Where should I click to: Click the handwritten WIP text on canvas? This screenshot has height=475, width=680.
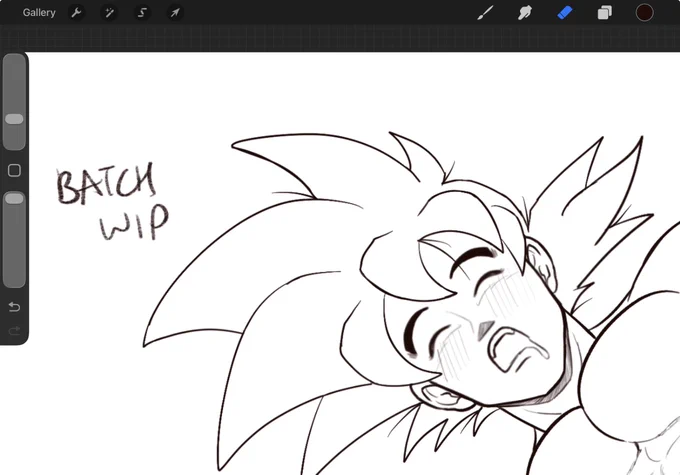[134, 222]
